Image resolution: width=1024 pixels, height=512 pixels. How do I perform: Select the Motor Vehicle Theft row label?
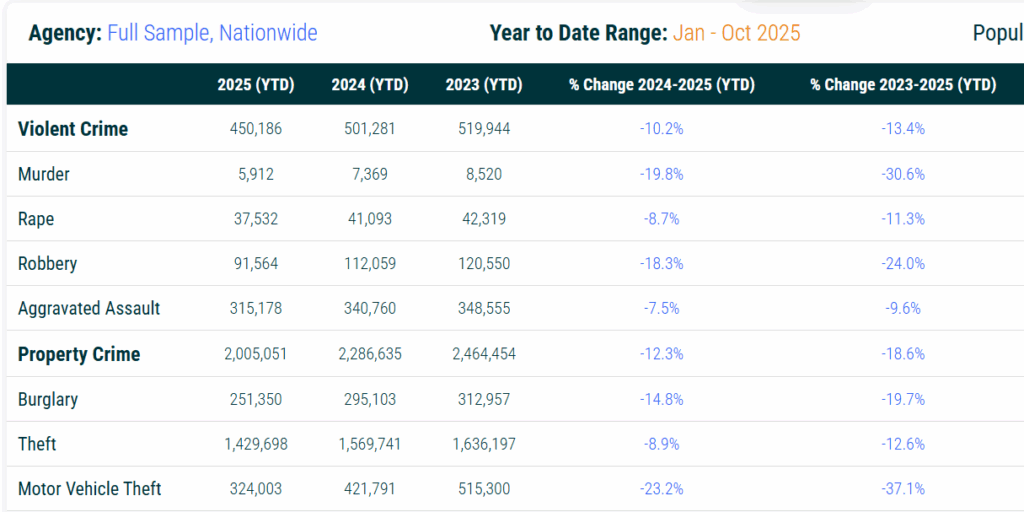[x=90, y=489]
